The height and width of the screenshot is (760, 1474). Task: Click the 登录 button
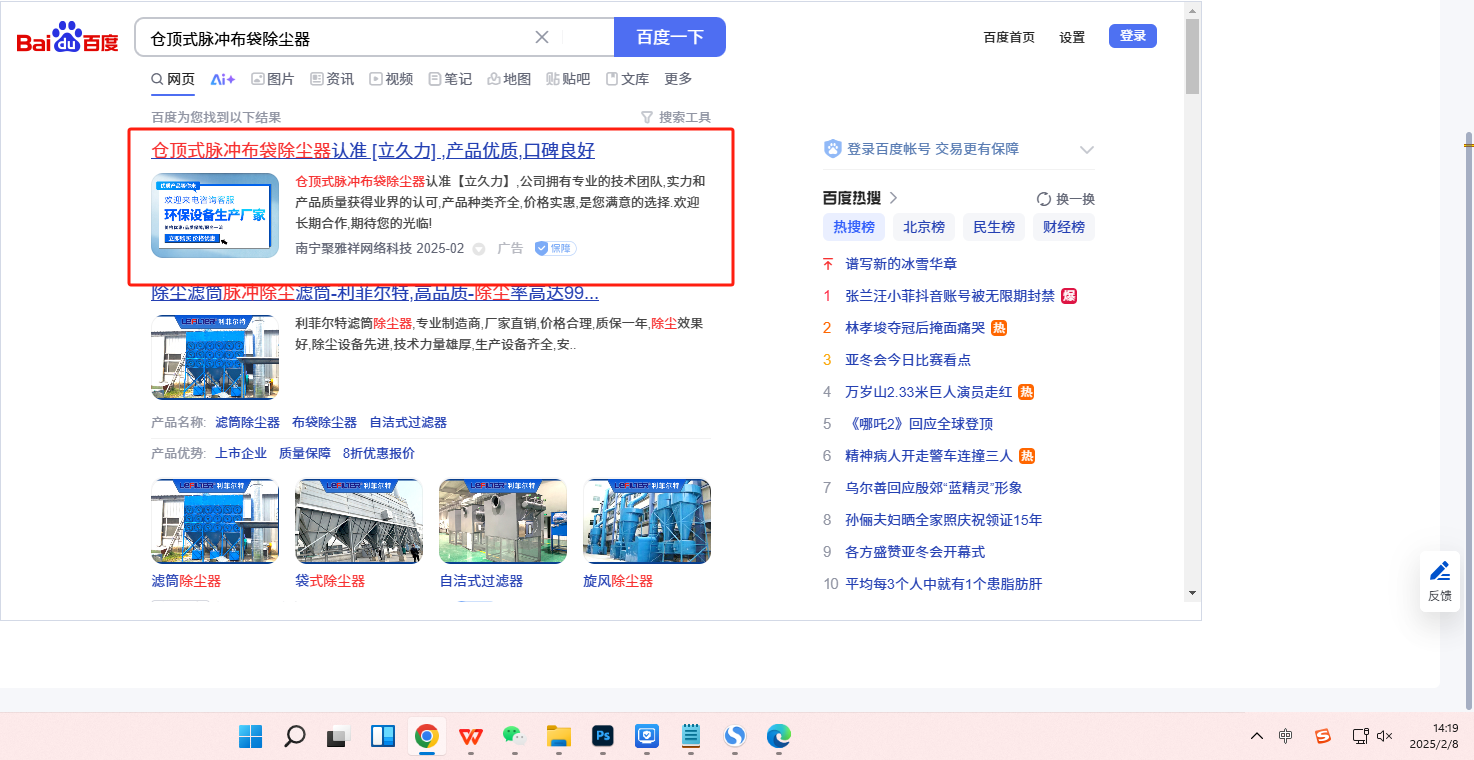[1132, 36]
